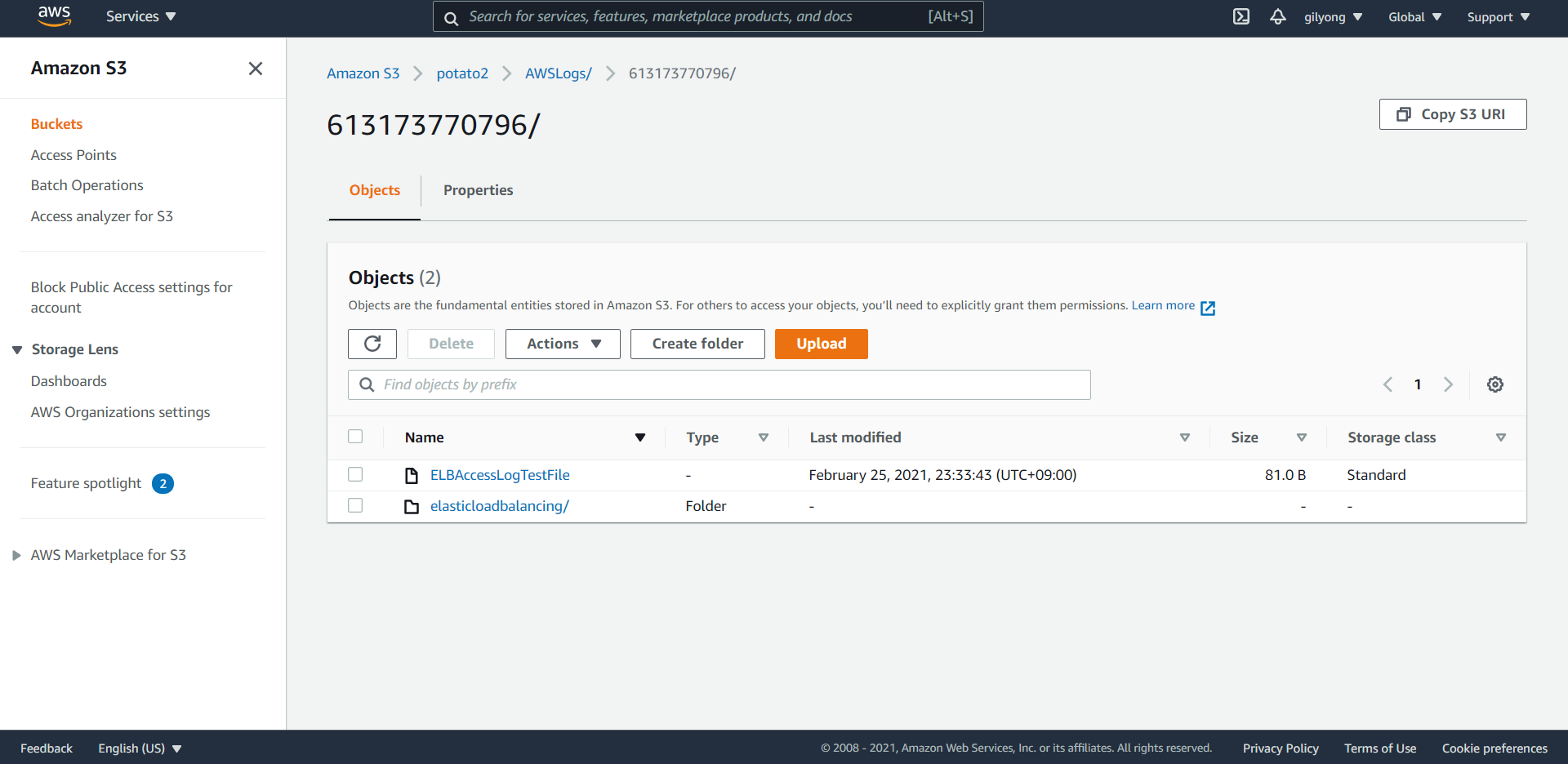Collapse the Storage Lens section

(x=17, y=350)
